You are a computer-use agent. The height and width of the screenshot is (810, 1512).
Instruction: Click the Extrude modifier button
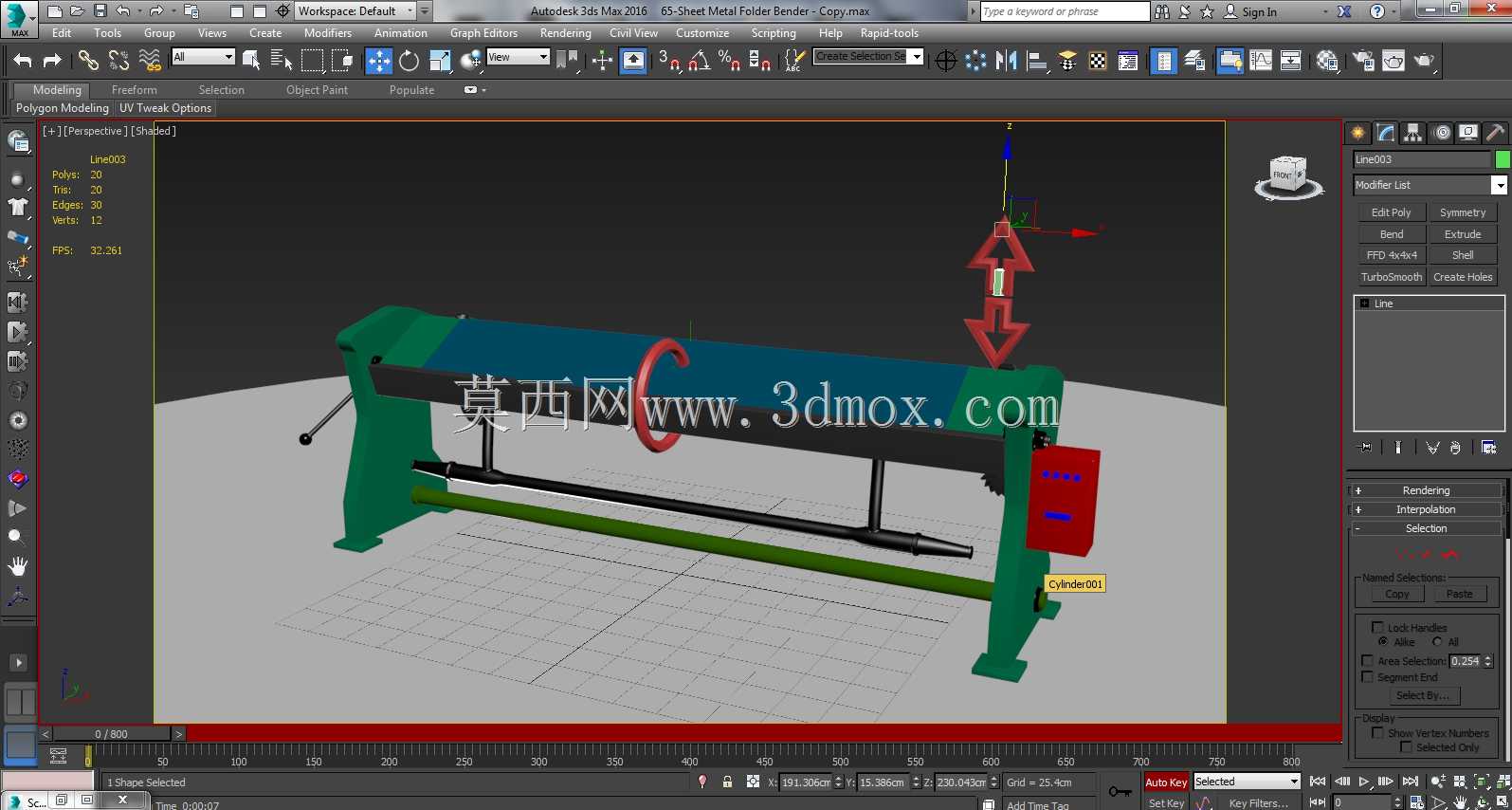click(x=1463, y=234)
